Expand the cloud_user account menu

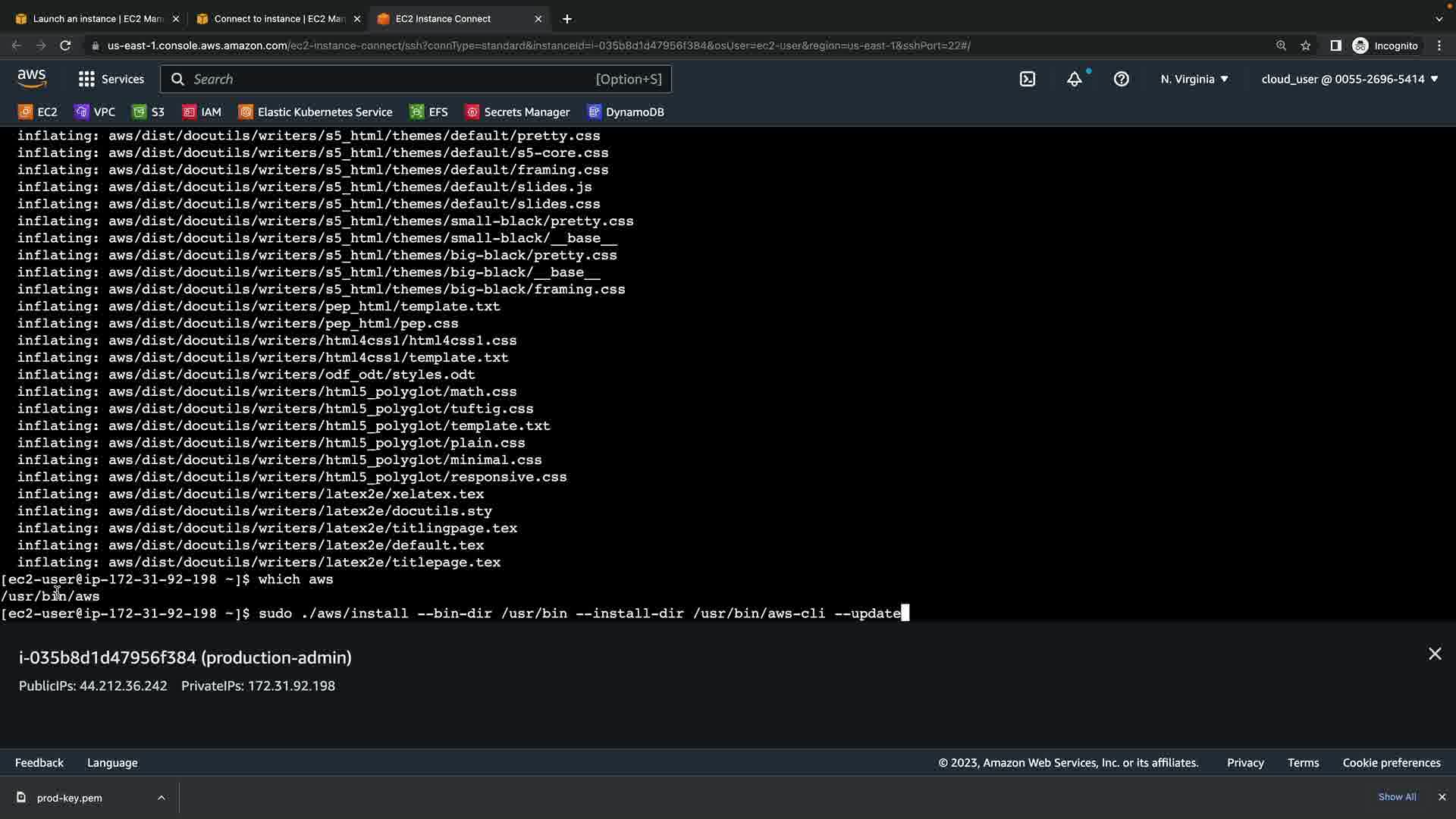(x=1349, y=79)
